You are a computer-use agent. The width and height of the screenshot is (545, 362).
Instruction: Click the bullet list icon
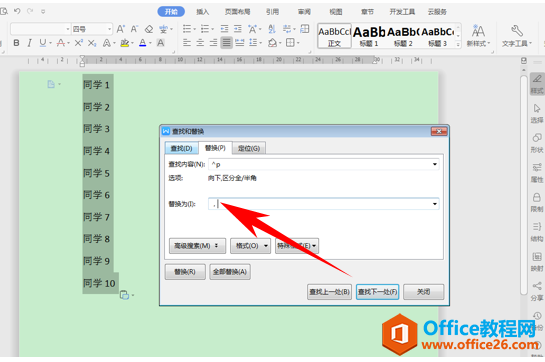click(187, 29)
